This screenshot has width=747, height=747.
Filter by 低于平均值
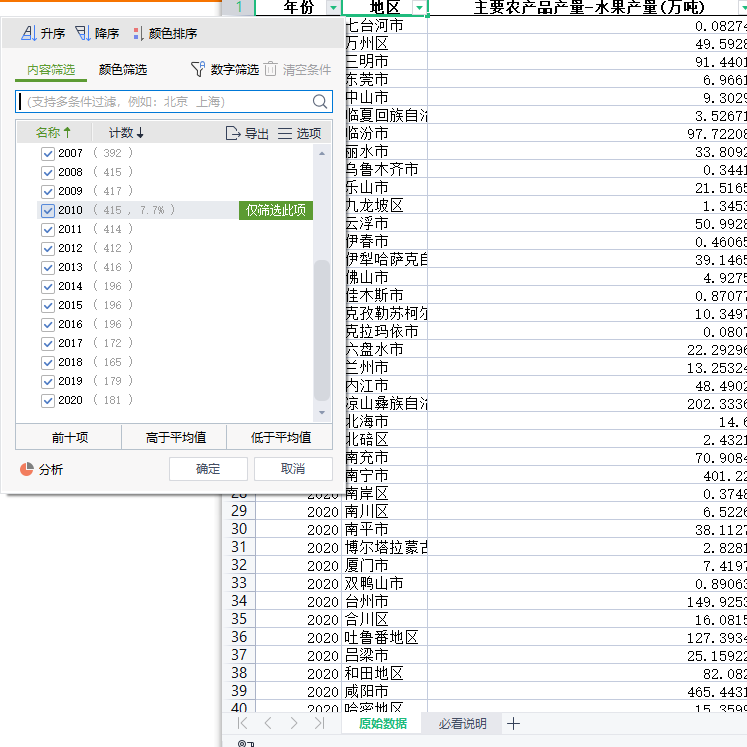click(x=281, y=437)
